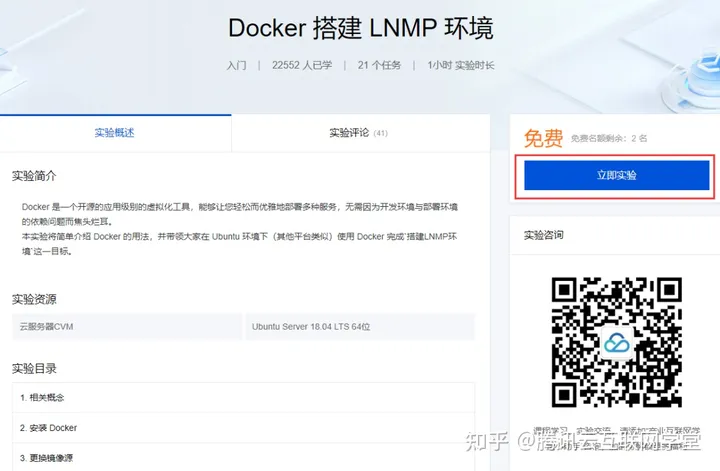Click the 21 个任务 task count
This screenshot has width=720, height=471.
coord(379,65)
